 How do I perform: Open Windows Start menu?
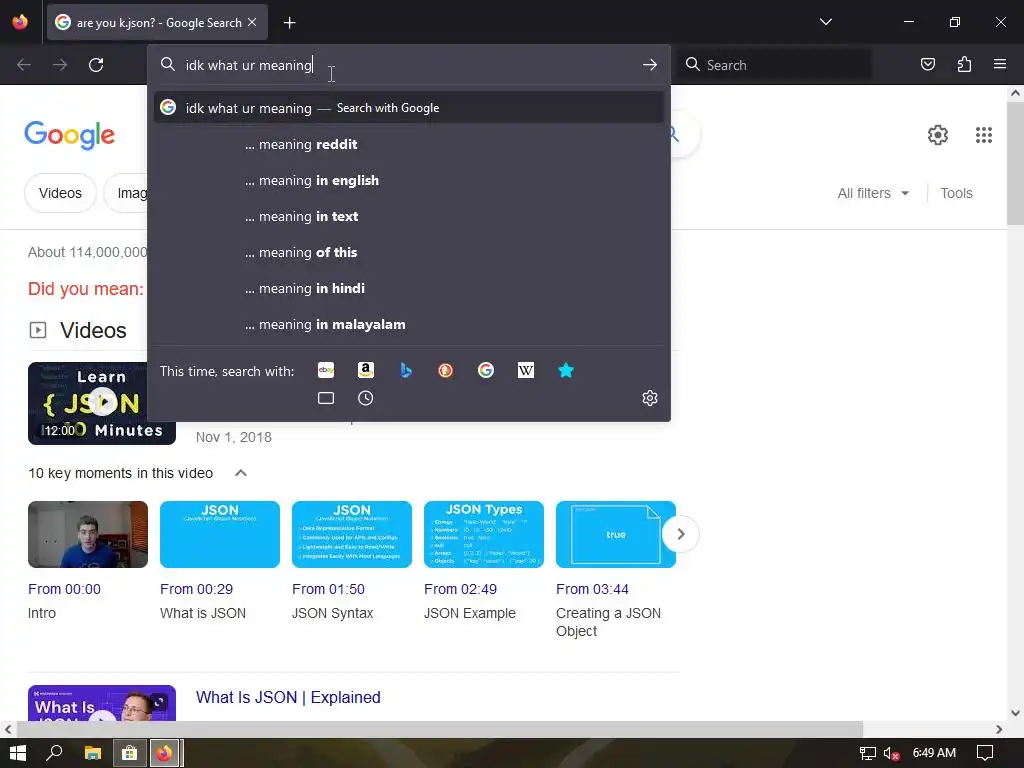(x=18, y=753)
